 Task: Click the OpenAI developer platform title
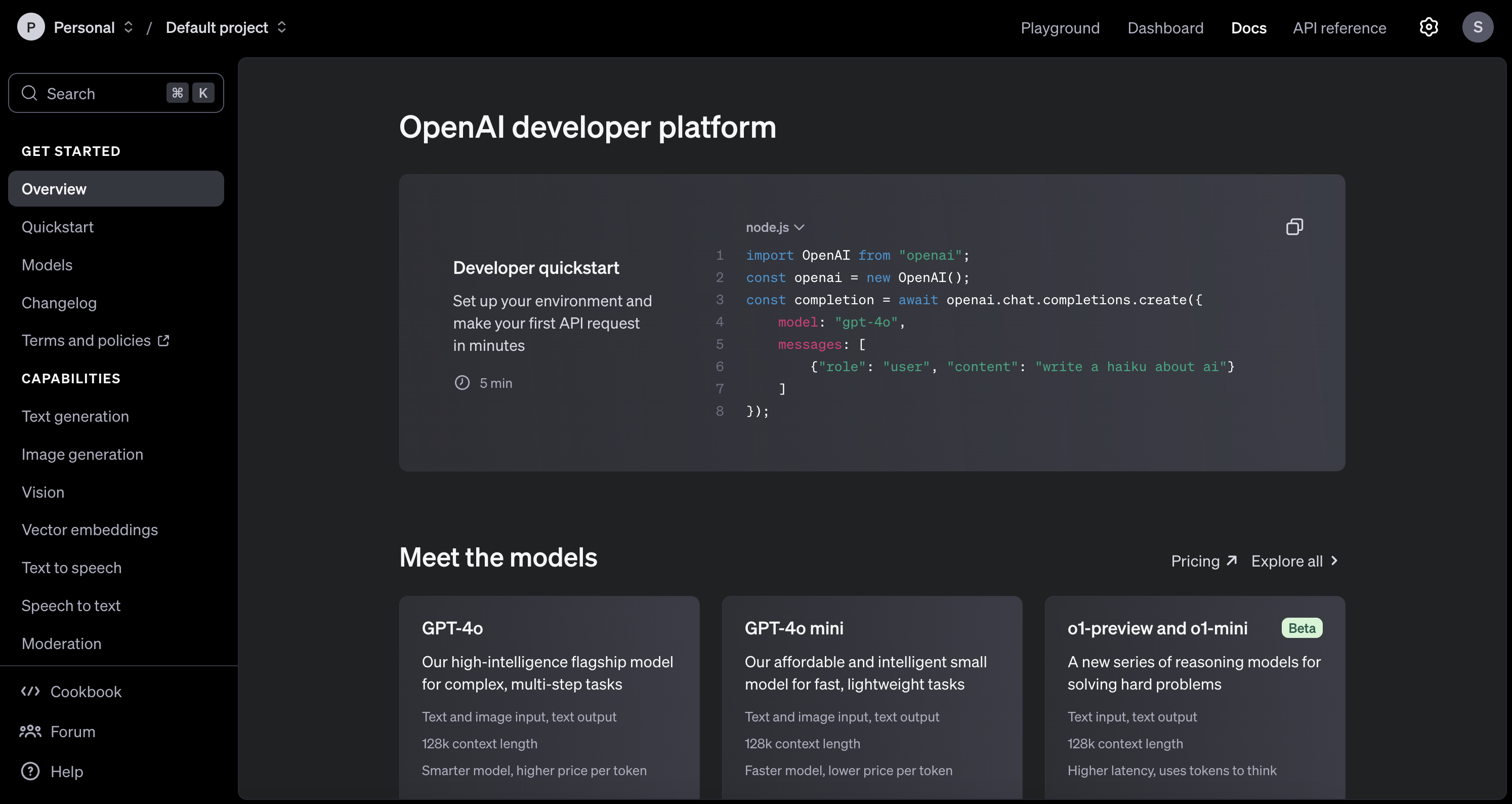587,127
